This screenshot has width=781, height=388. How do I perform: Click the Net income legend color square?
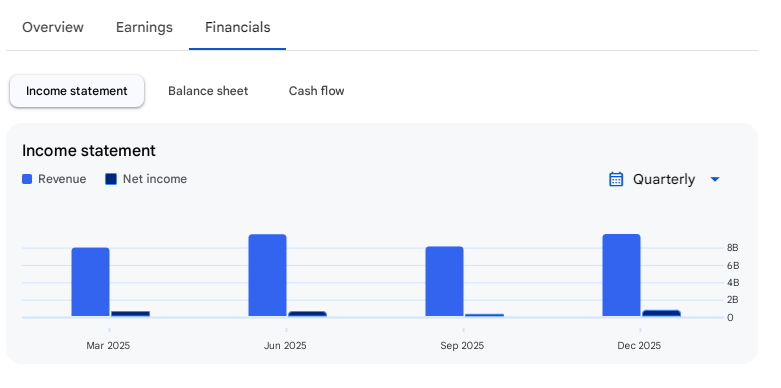111,179
